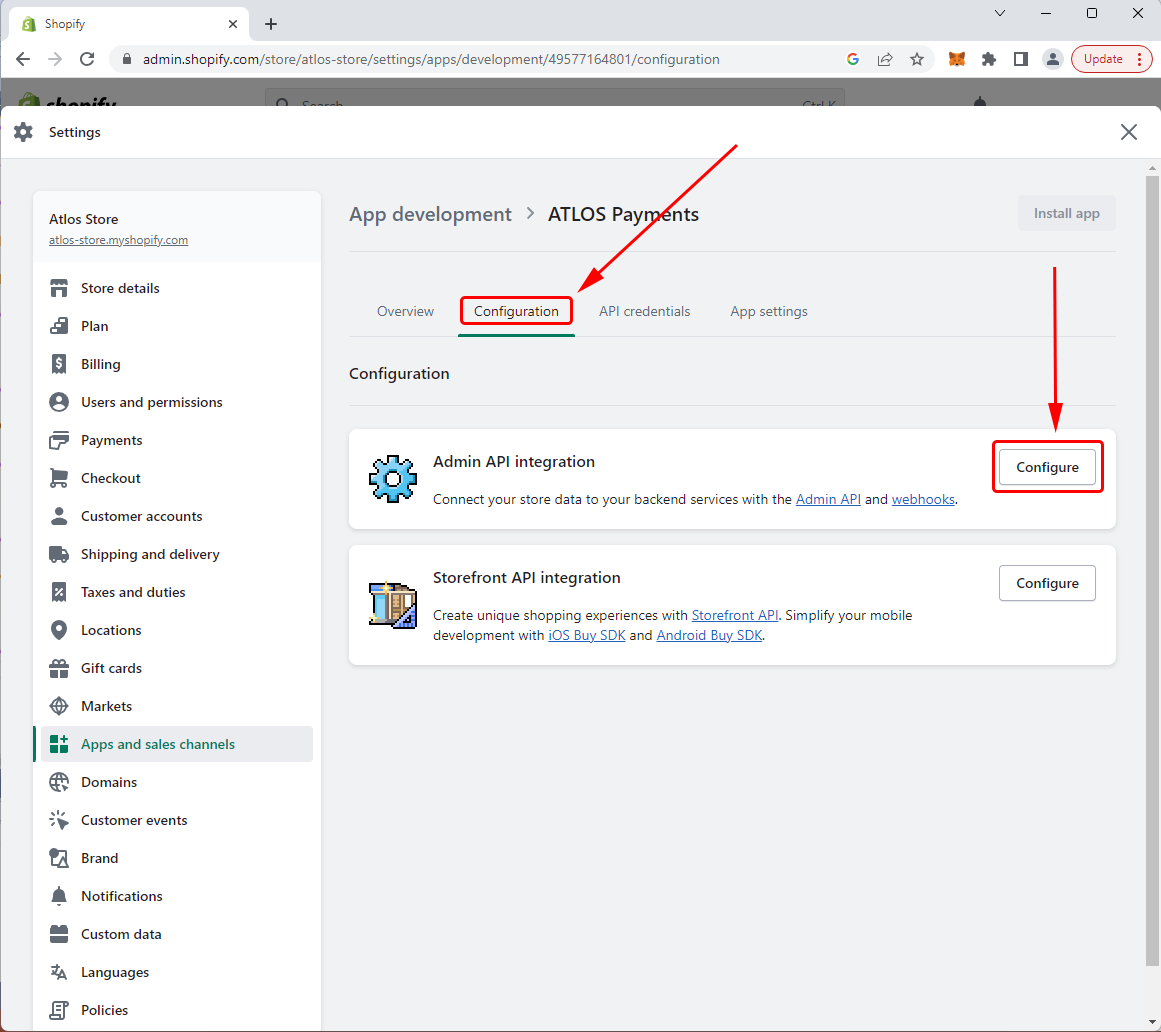Click the Gift cards icon
The height and width of the screenshot is (1032, 1161).
tap(58, 668)
